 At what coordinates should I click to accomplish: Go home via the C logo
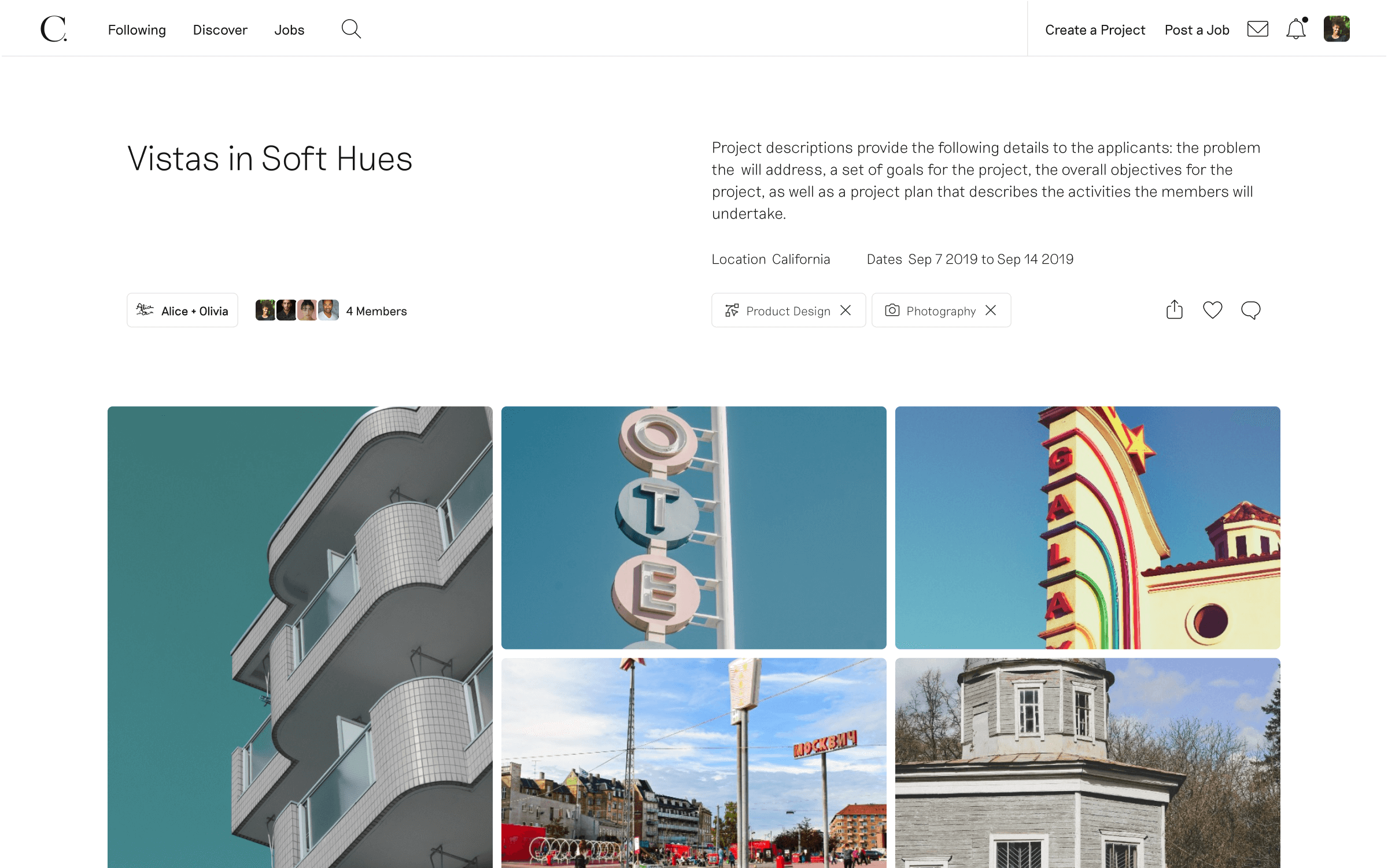(54, 29)
